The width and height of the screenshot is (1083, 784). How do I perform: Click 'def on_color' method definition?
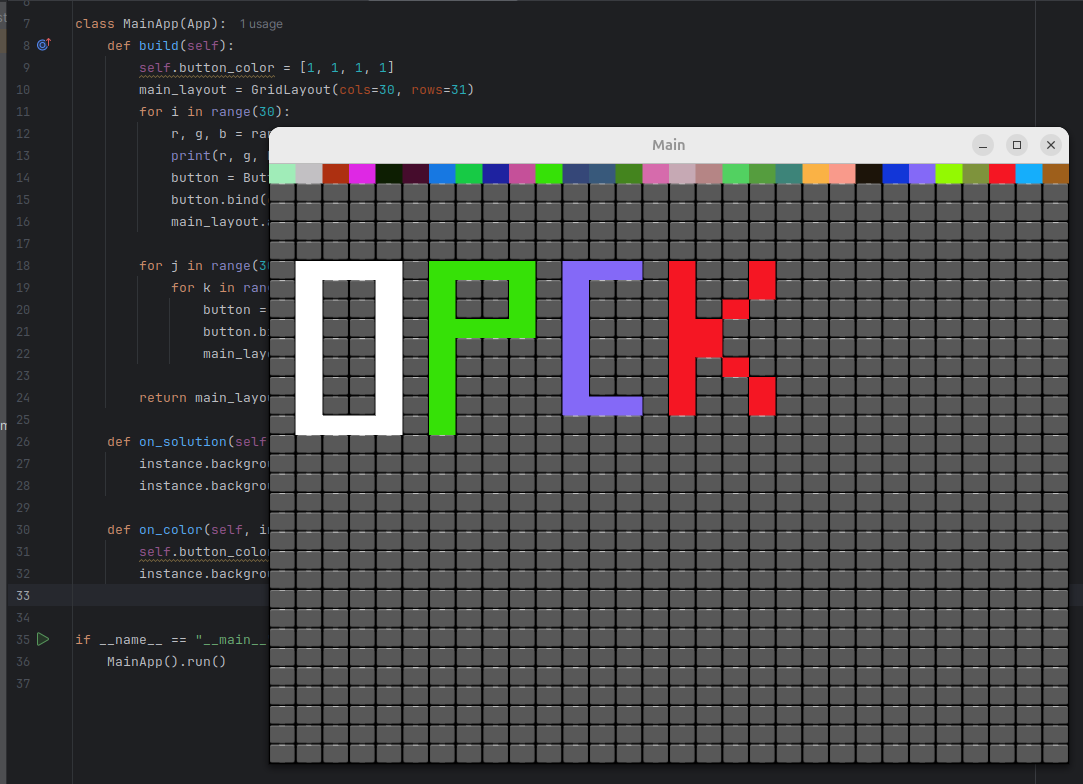click(x=186, y=530)
